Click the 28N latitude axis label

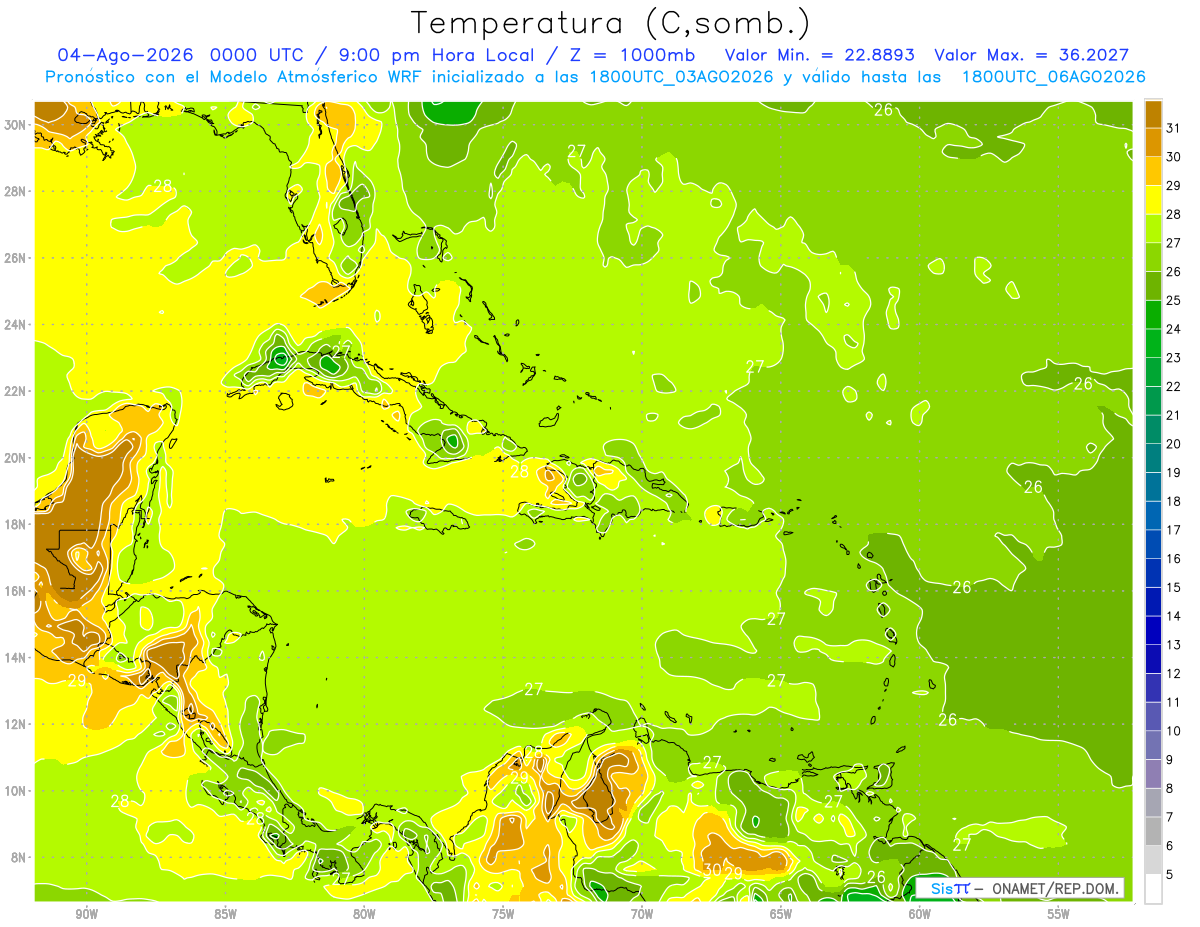click(15, 191)
